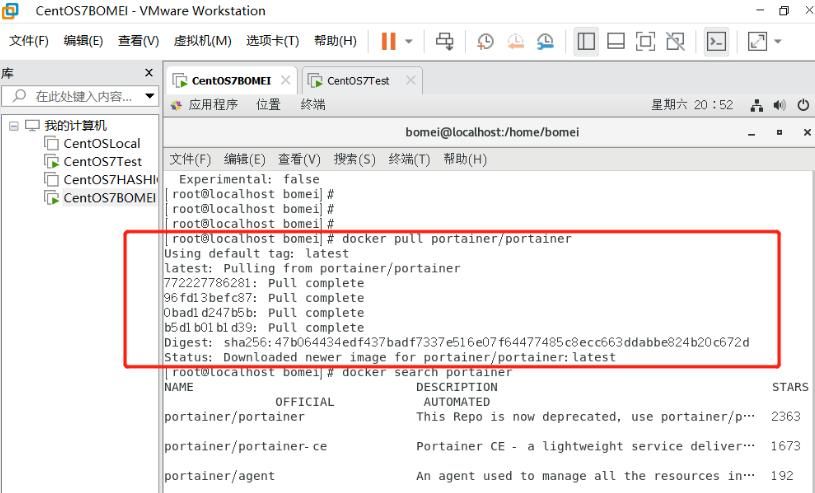Open the terminal 编辑(E) menu
815x493 pixels.
click(244, 159)
